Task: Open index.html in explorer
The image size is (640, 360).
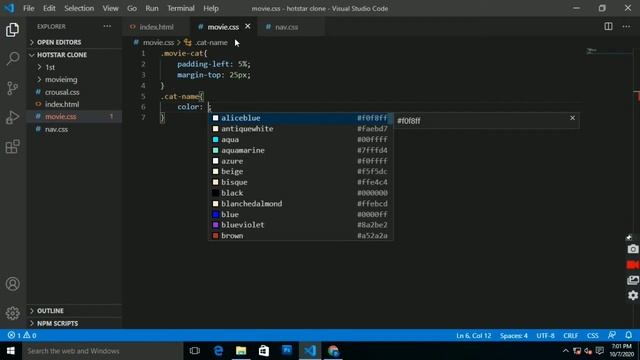Action: (75, 104)
